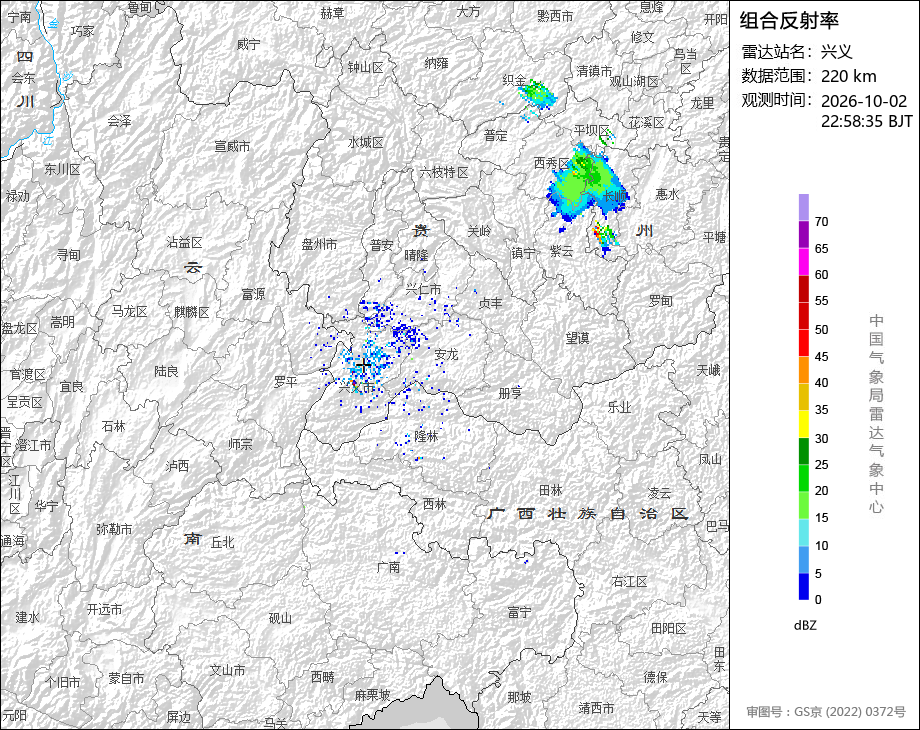The image size is (920, 730).
Task: Click the 长顺 label inside the radar echo
Action: pyautogui.click(x=615, y=195)
